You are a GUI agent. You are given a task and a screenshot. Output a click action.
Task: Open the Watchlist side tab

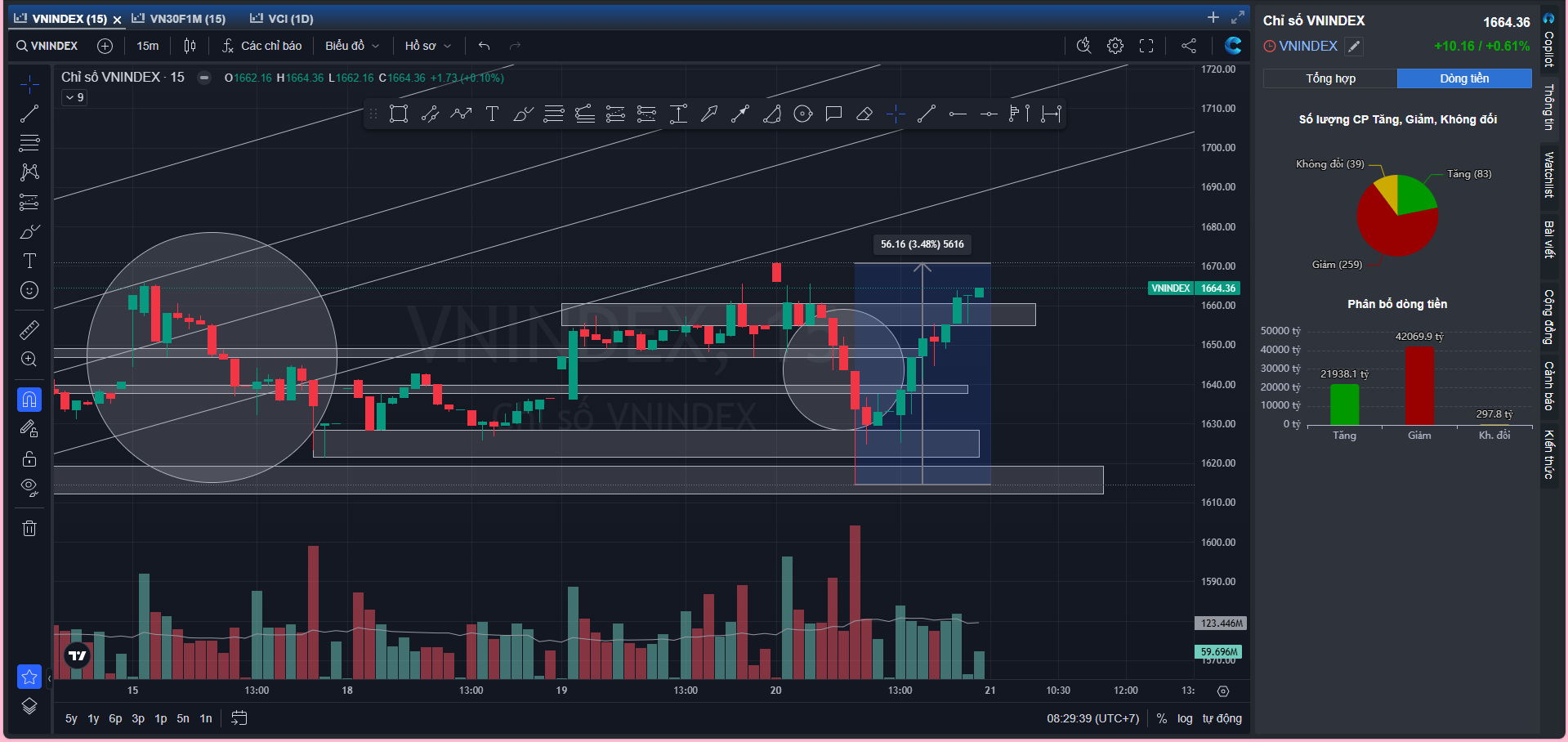(x=1548, y=175)
